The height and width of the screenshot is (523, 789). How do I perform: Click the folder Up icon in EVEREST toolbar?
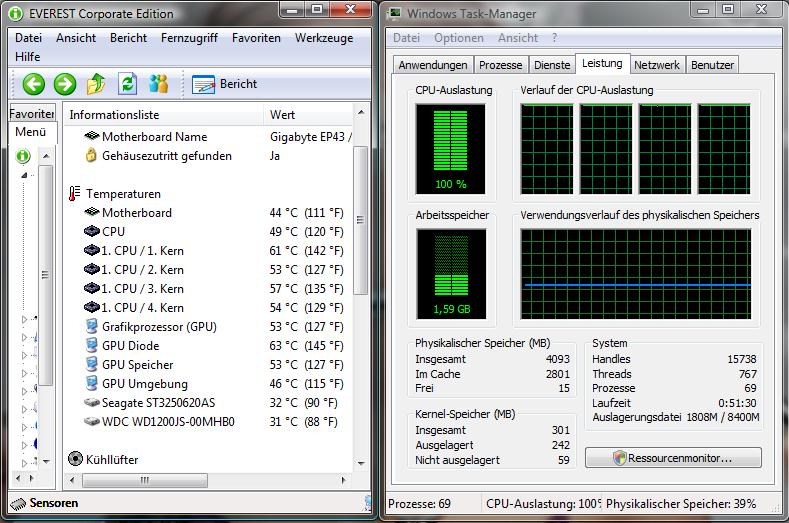tap(96, 84)
